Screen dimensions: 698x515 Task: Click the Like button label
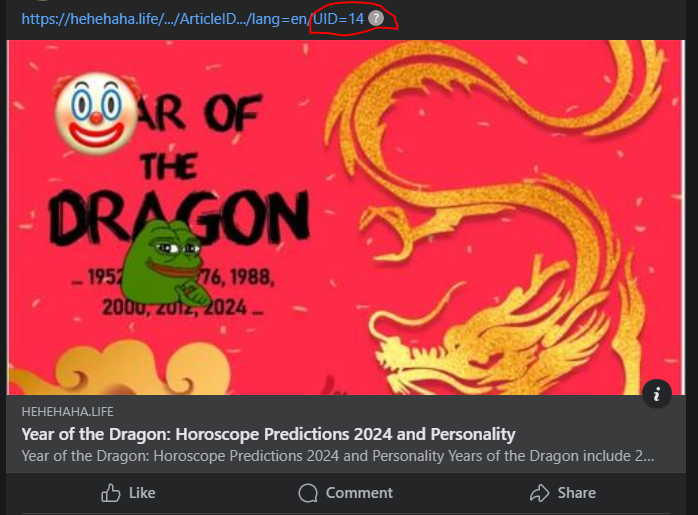(142, 493)
